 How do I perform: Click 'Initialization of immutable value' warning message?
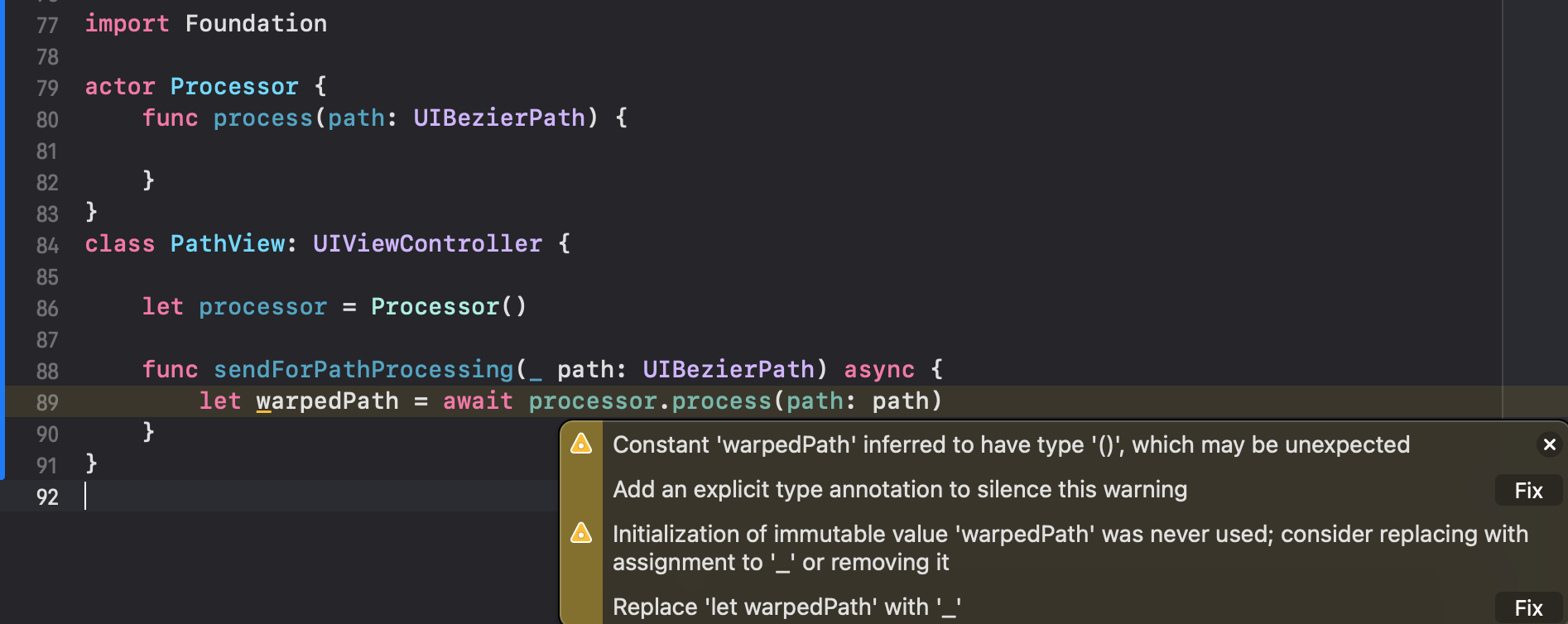(1070, 548)
